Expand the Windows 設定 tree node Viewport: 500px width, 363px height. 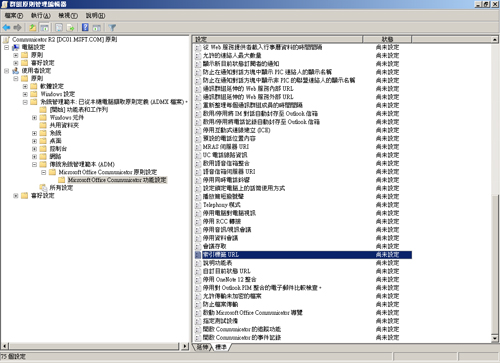click(25, 94)
